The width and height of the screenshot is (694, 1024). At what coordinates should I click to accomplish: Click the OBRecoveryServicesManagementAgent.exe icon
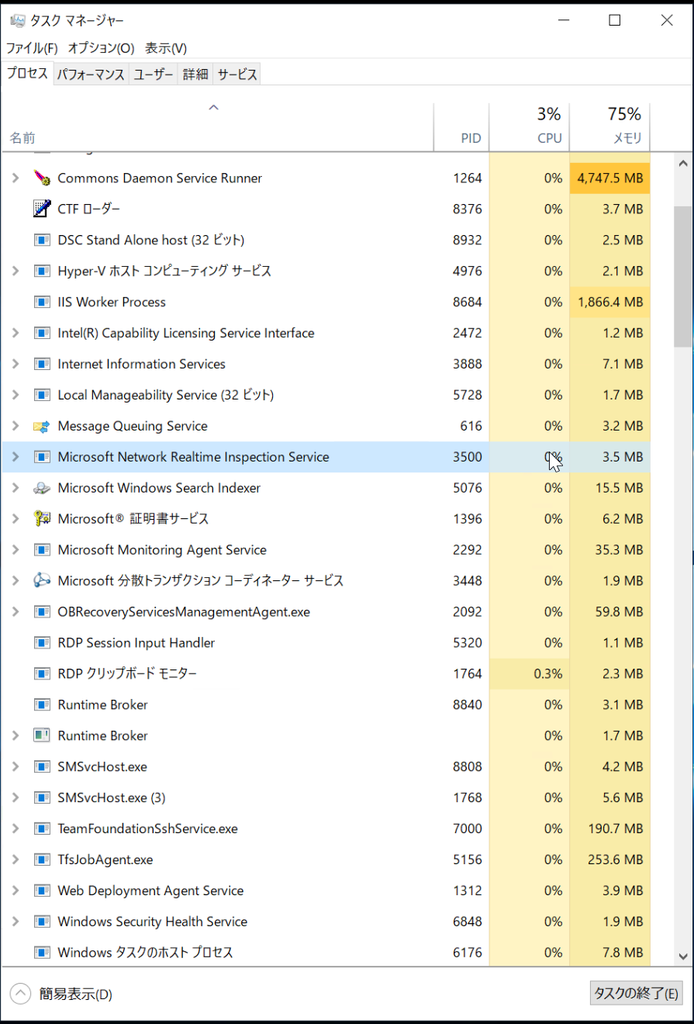coord(42,612)
